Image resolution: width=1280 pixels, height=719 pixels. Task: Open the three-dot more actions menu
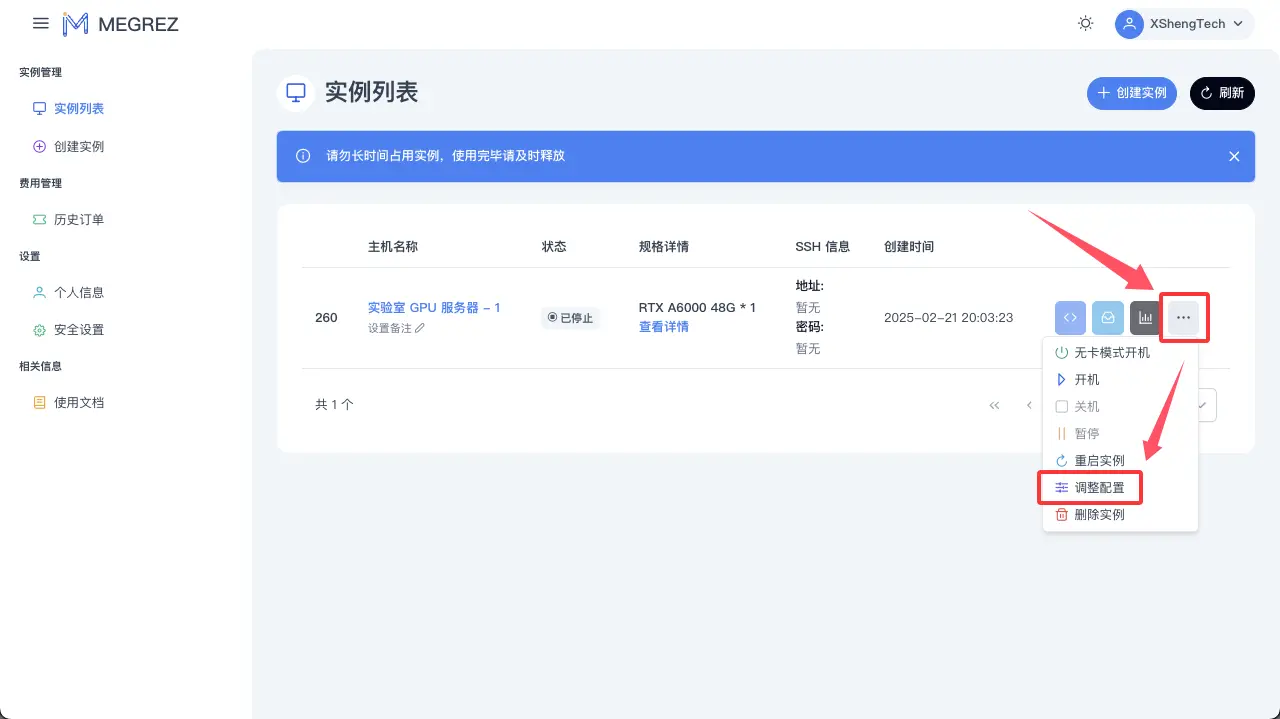pos(1183,317)
